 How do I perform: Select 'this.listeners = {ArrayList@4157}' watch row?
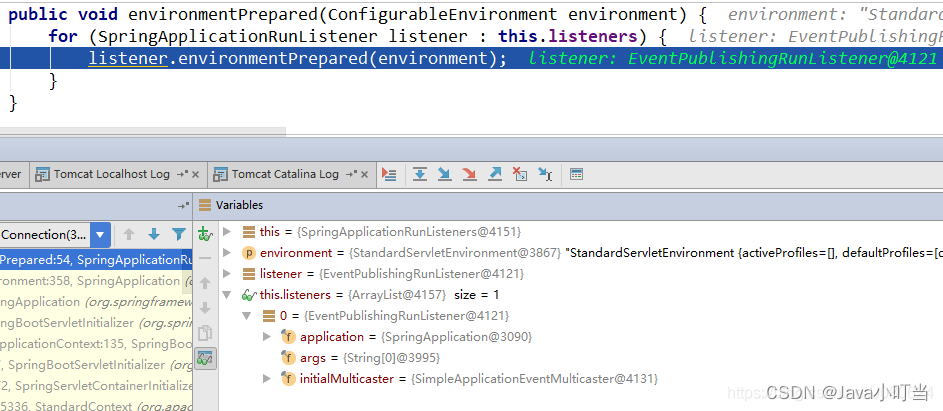coord(581,295)
